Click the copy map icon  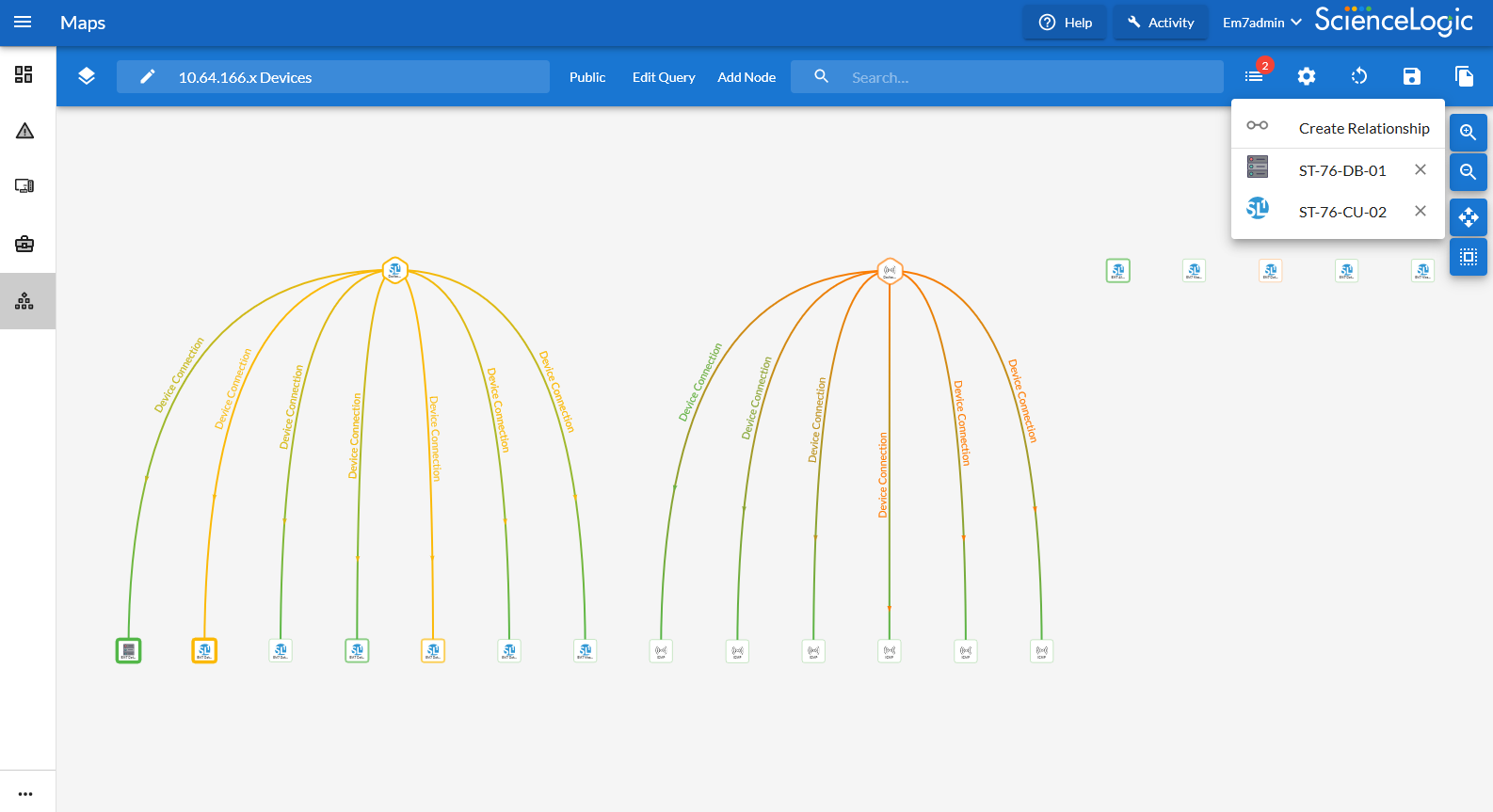pyautogui.click(x=1464, y=76)
